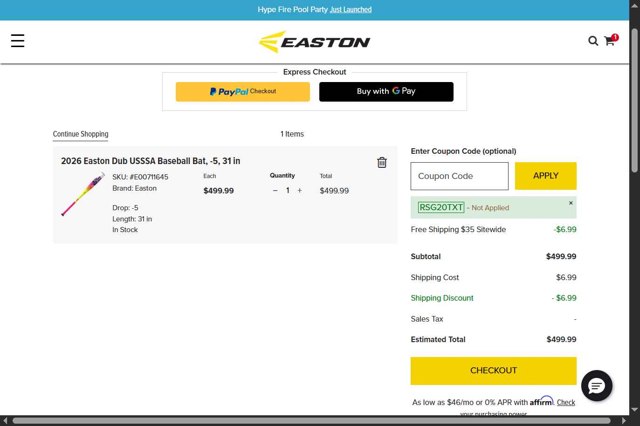Screen dimensions: 640x426
Task: Dismiss the RSG20TXT coupon notice
Action: click(571, 203)
